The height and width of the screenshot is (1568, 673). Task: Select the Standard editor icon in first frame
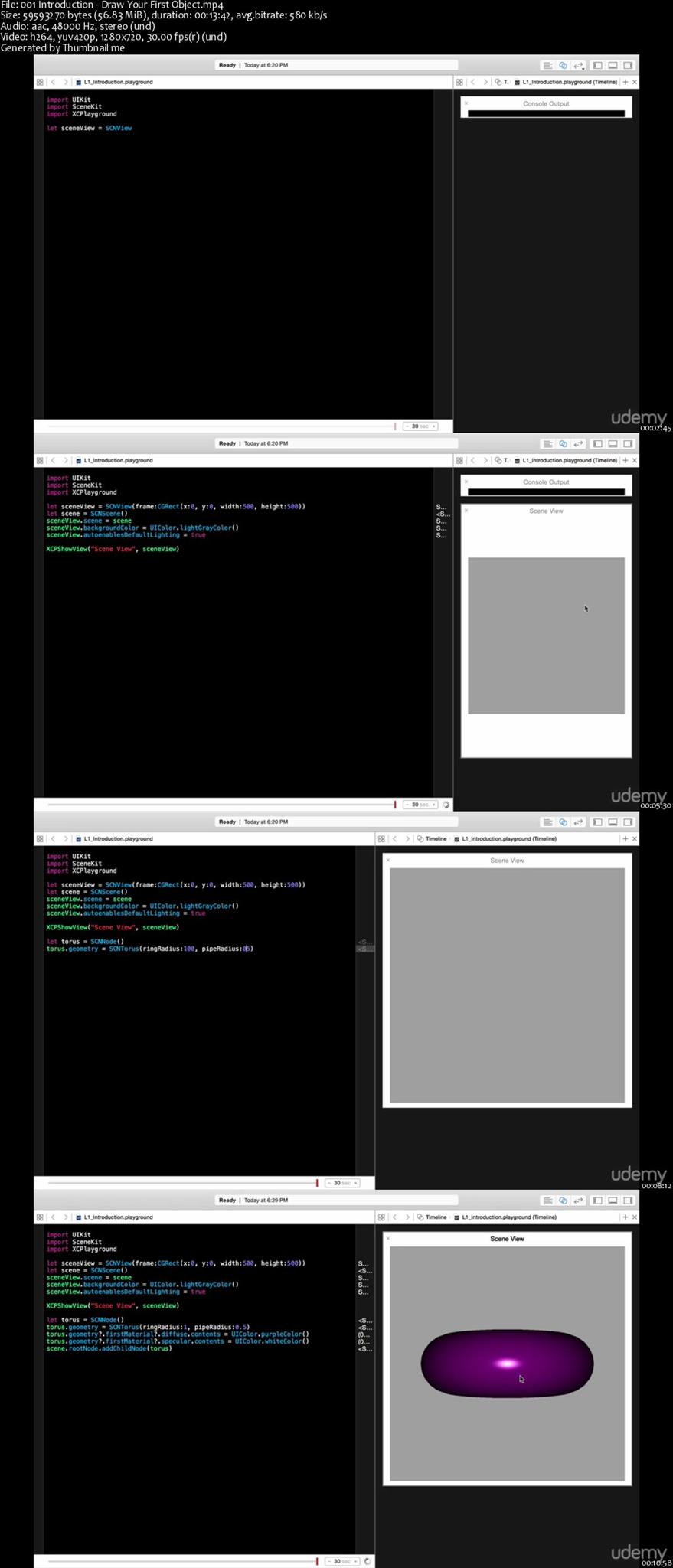pyautogui.click(x=547, y=66)
